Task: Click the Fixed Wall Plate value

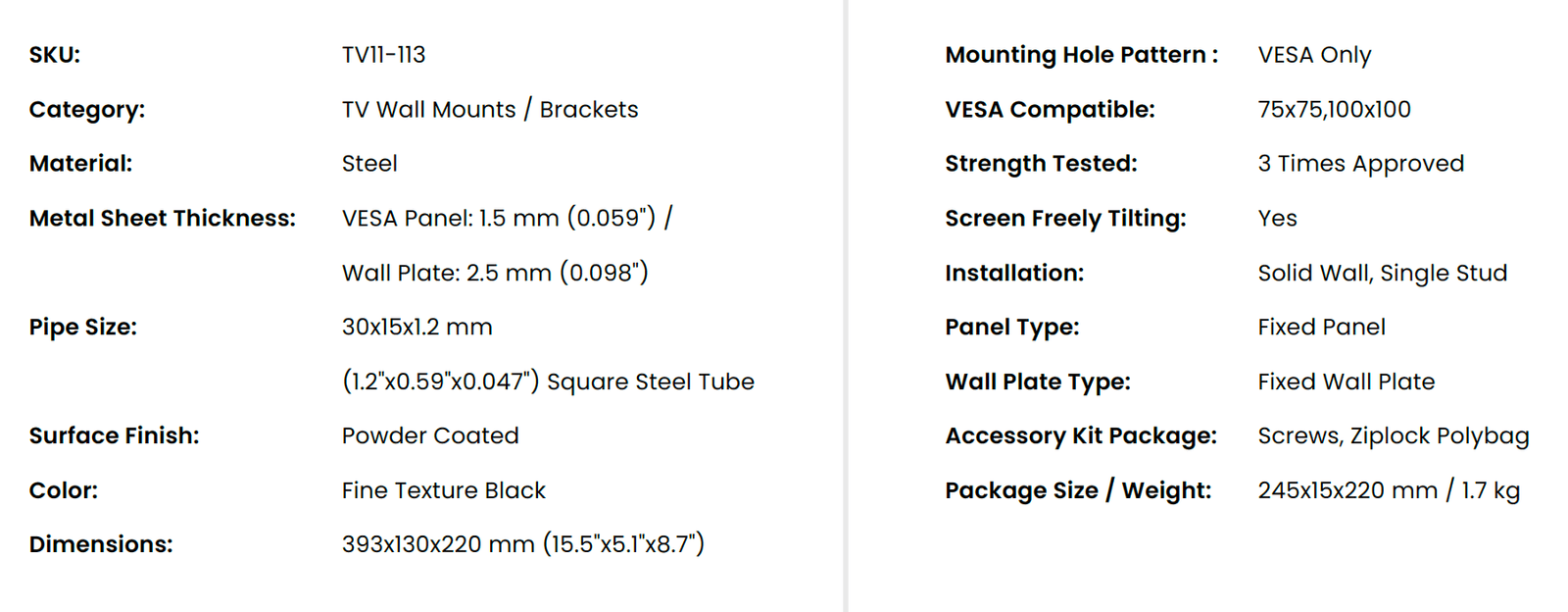Action: click(x=1346, y=382)
